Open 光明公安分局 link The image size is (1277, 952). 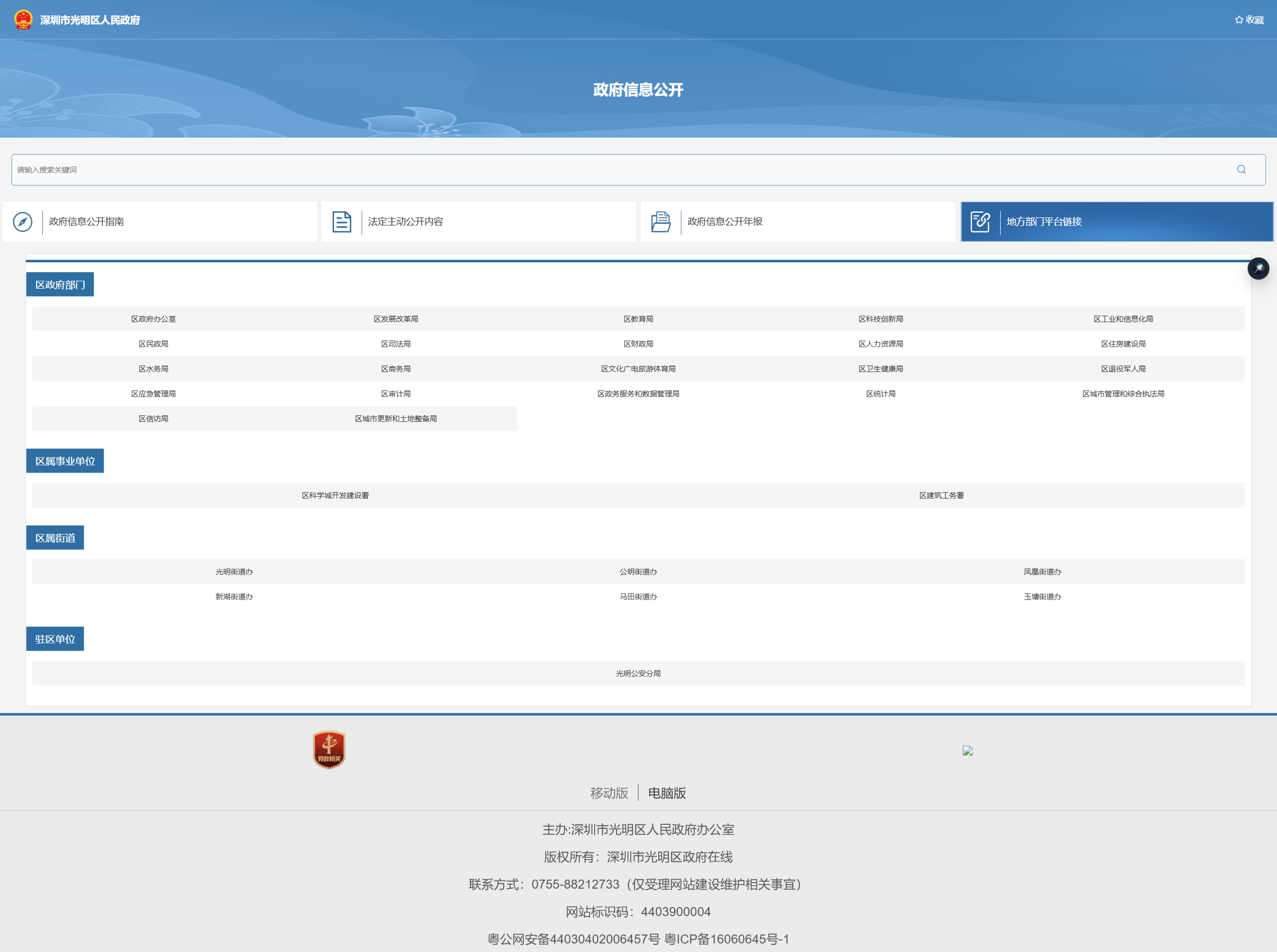point(638,673)
